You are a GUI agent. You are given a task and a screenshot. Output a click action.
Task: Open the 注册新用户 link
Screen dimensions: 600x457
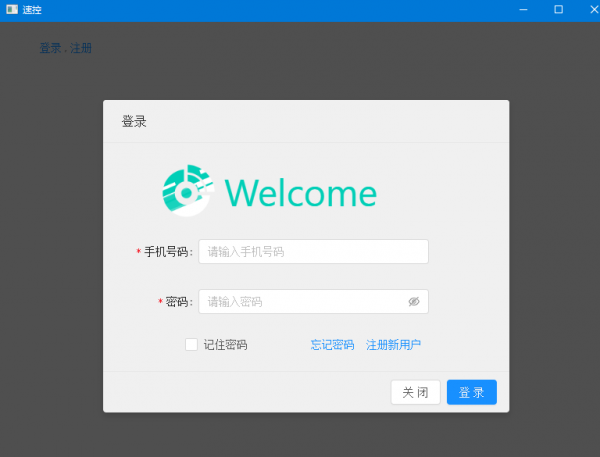[x=393, y=345]
